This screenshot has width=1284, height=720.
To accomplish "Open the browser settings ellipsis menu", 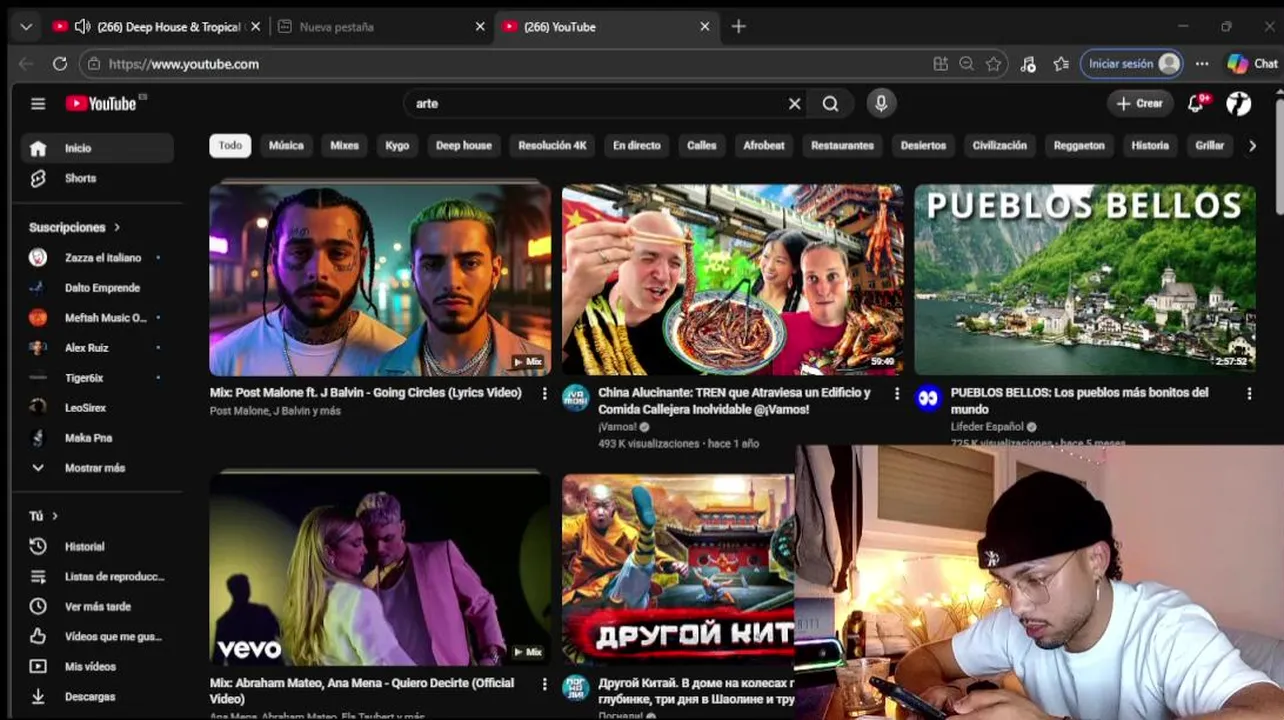I will (x=1202, y=64).
